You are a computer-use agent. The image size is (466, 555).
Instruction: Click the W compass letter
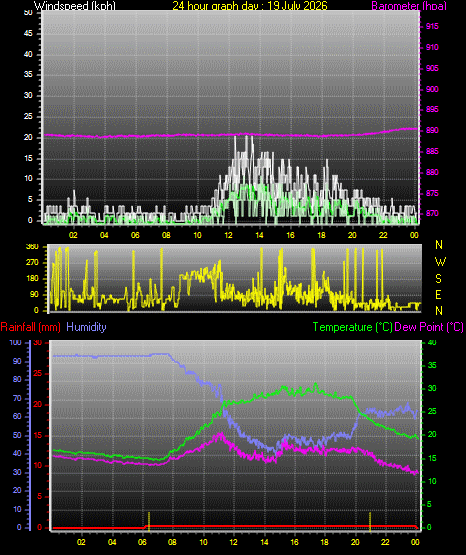[x=440, y=262]
